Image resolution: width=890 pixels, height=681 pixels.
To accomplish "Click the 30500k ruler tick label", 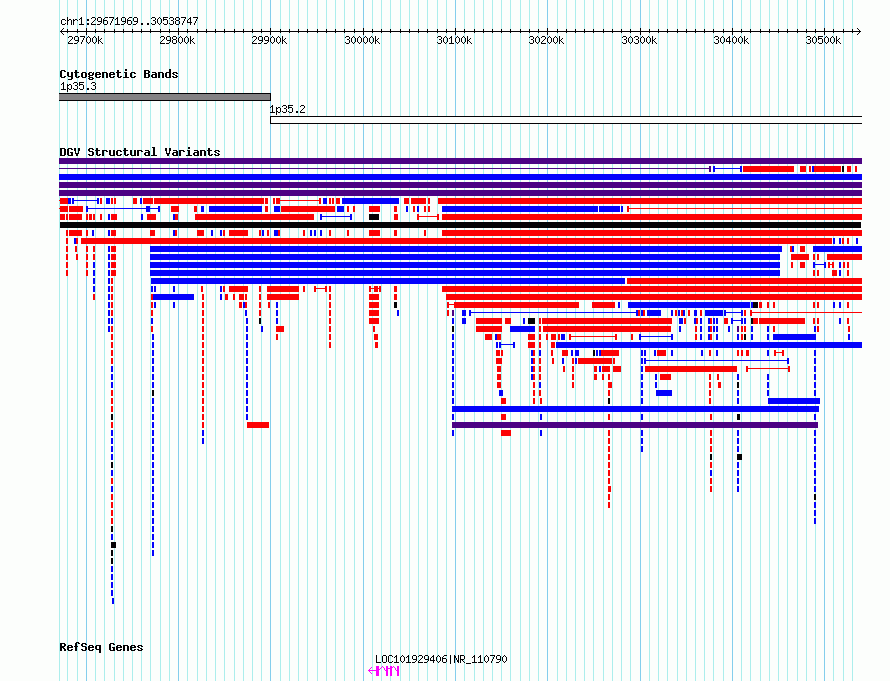I will click(x=823, y=40).
